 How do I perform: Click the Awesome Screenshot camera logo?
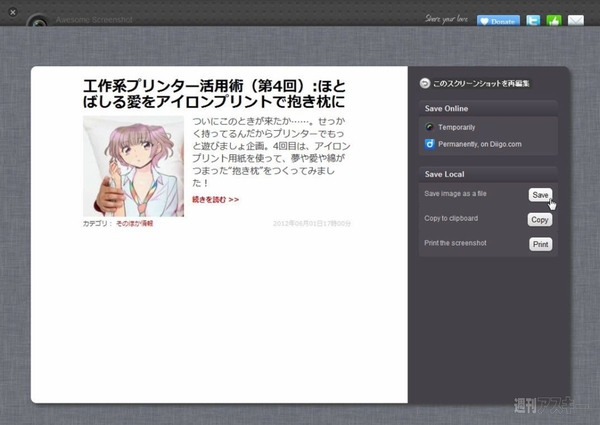(x=38, y=21)
